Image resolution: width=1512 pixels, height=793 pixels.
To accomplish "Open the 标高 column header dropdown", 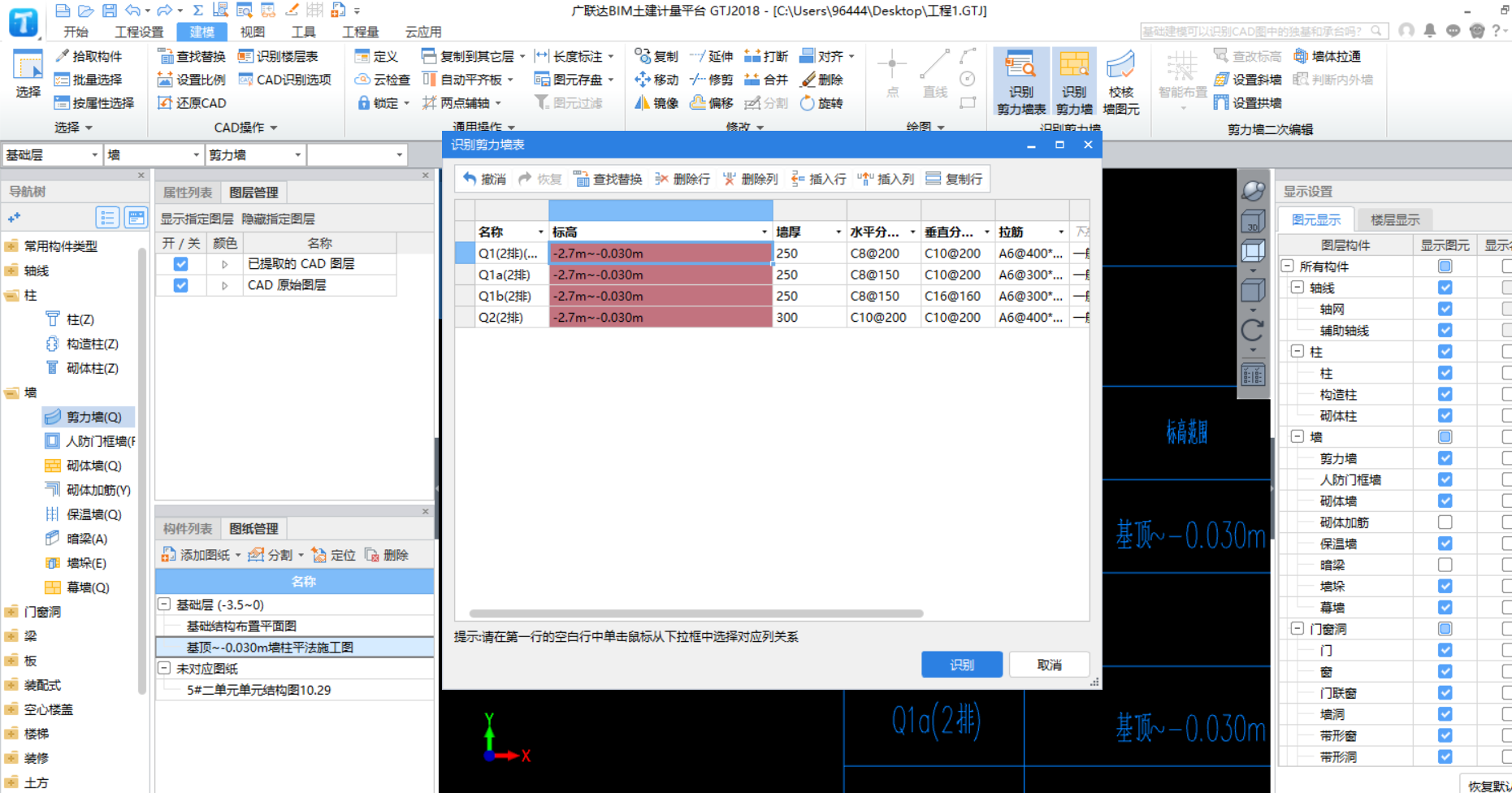I will coord(764,232).
